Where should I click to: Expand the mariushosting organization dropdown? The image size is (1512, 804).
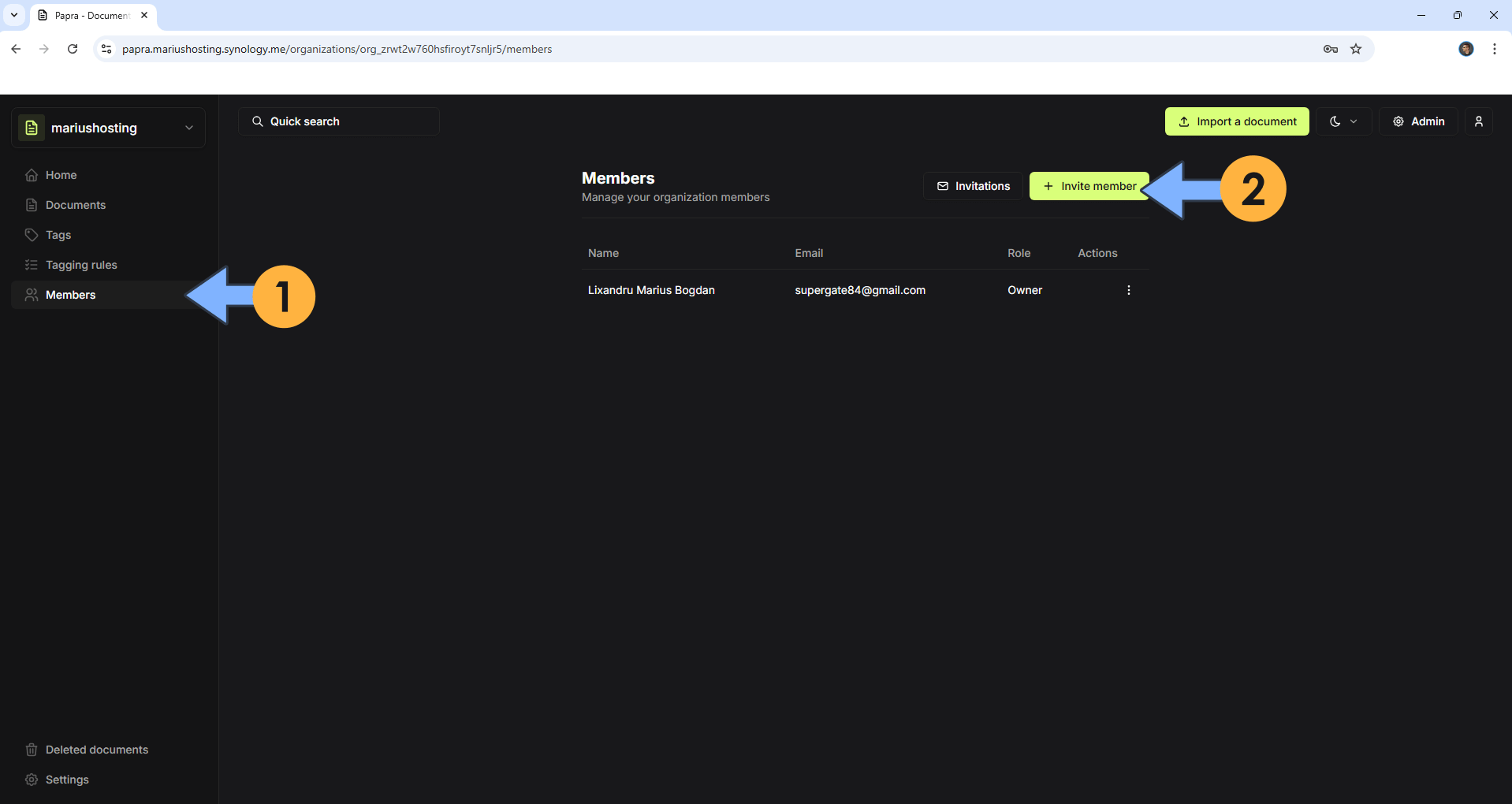pyautogui.click(x=188, y=128)
